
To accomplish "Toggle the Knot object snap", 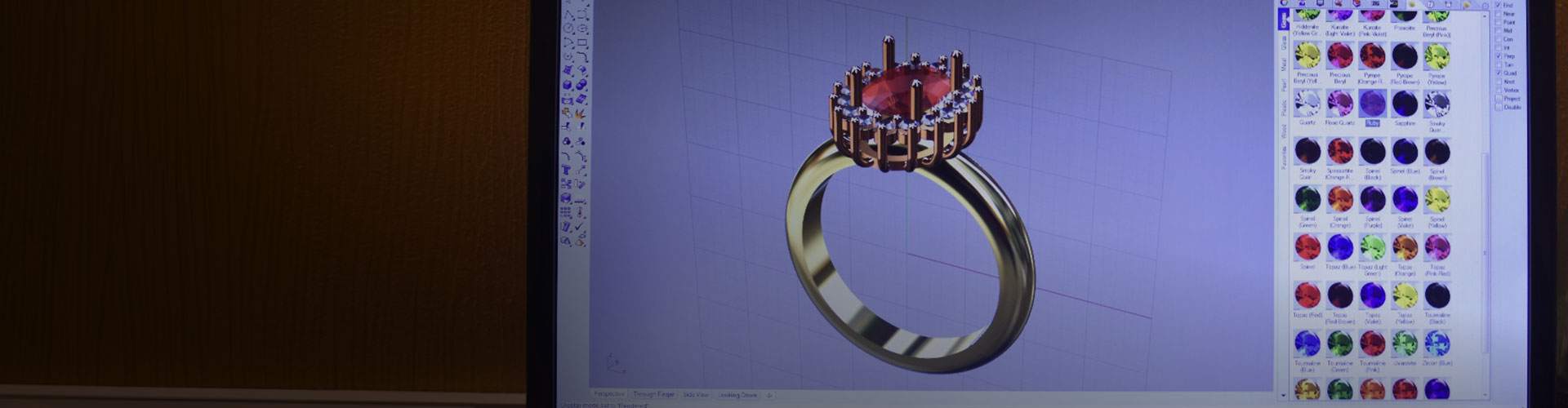I will (x=1498, y=82).
